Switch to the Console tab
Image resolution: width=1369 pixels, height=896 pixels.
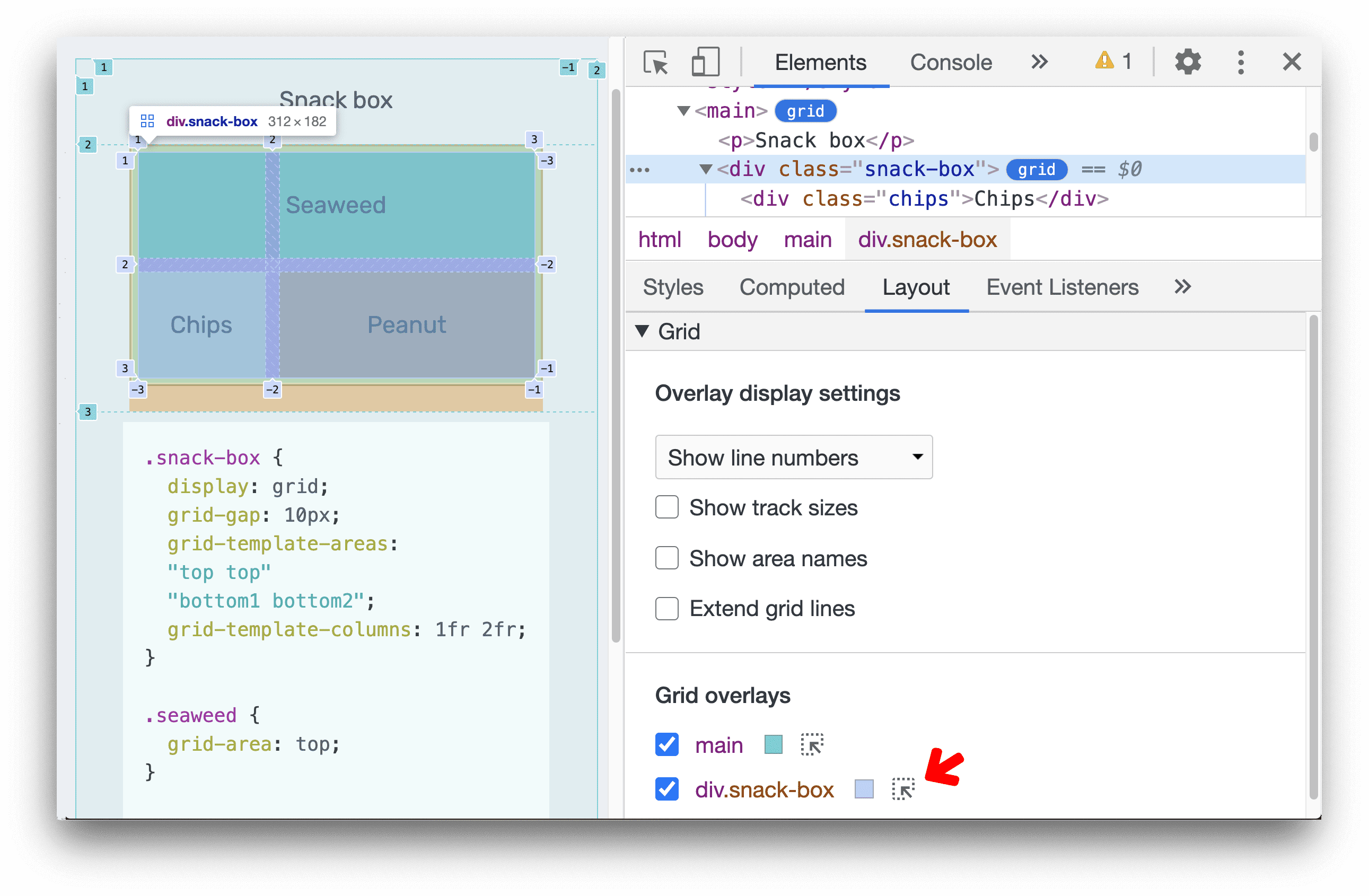coord(949,63)
